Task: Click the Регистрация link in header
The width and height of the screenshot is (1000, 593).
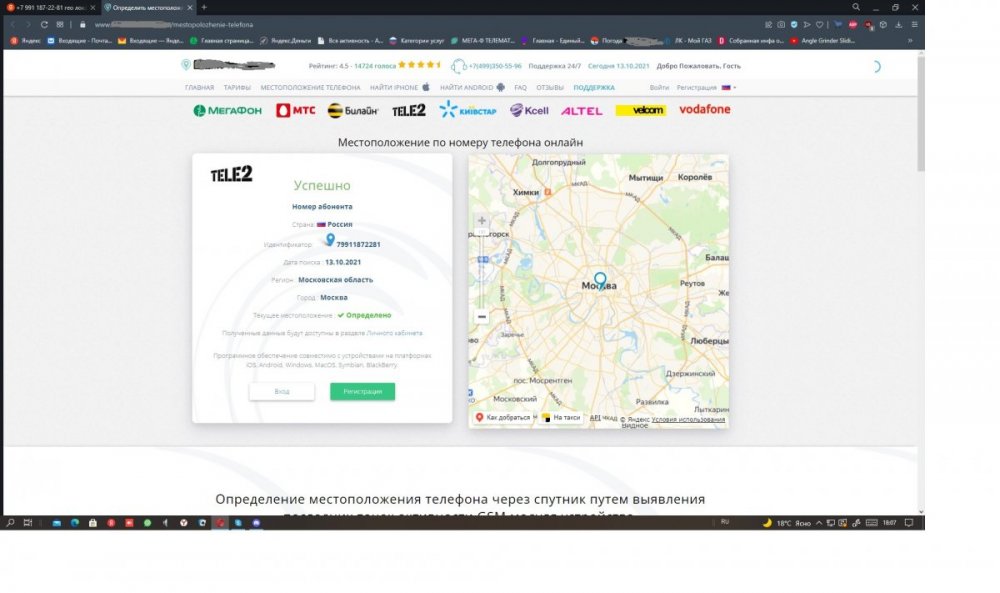Action: 696,87
